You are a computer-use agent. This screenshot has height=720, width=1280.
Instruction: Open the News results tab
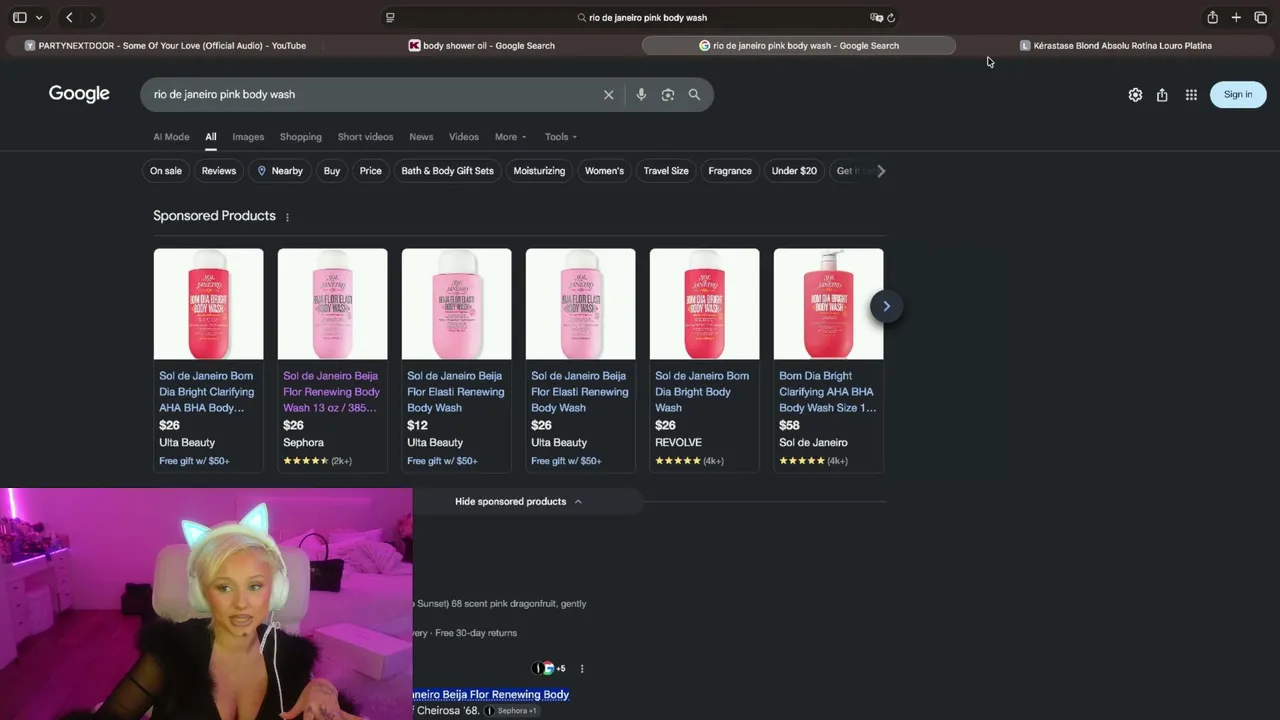tap(421, 137)
